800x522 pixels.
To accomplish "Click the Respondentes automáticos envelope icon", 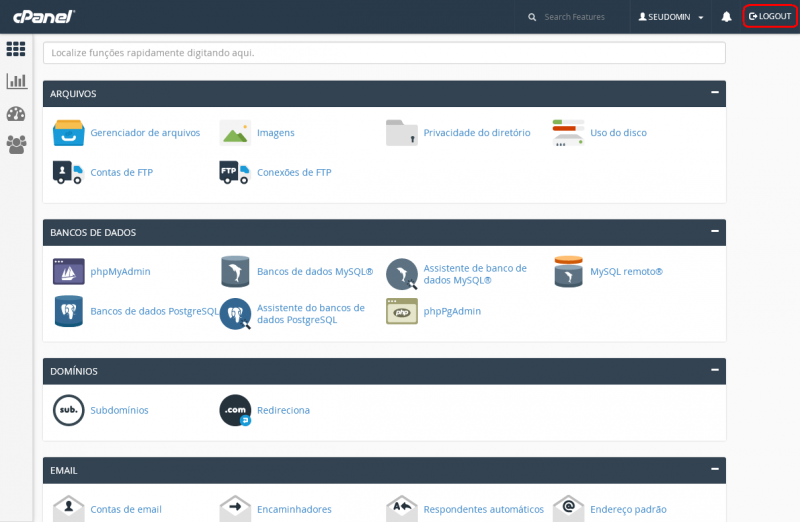I will point(402,508).
